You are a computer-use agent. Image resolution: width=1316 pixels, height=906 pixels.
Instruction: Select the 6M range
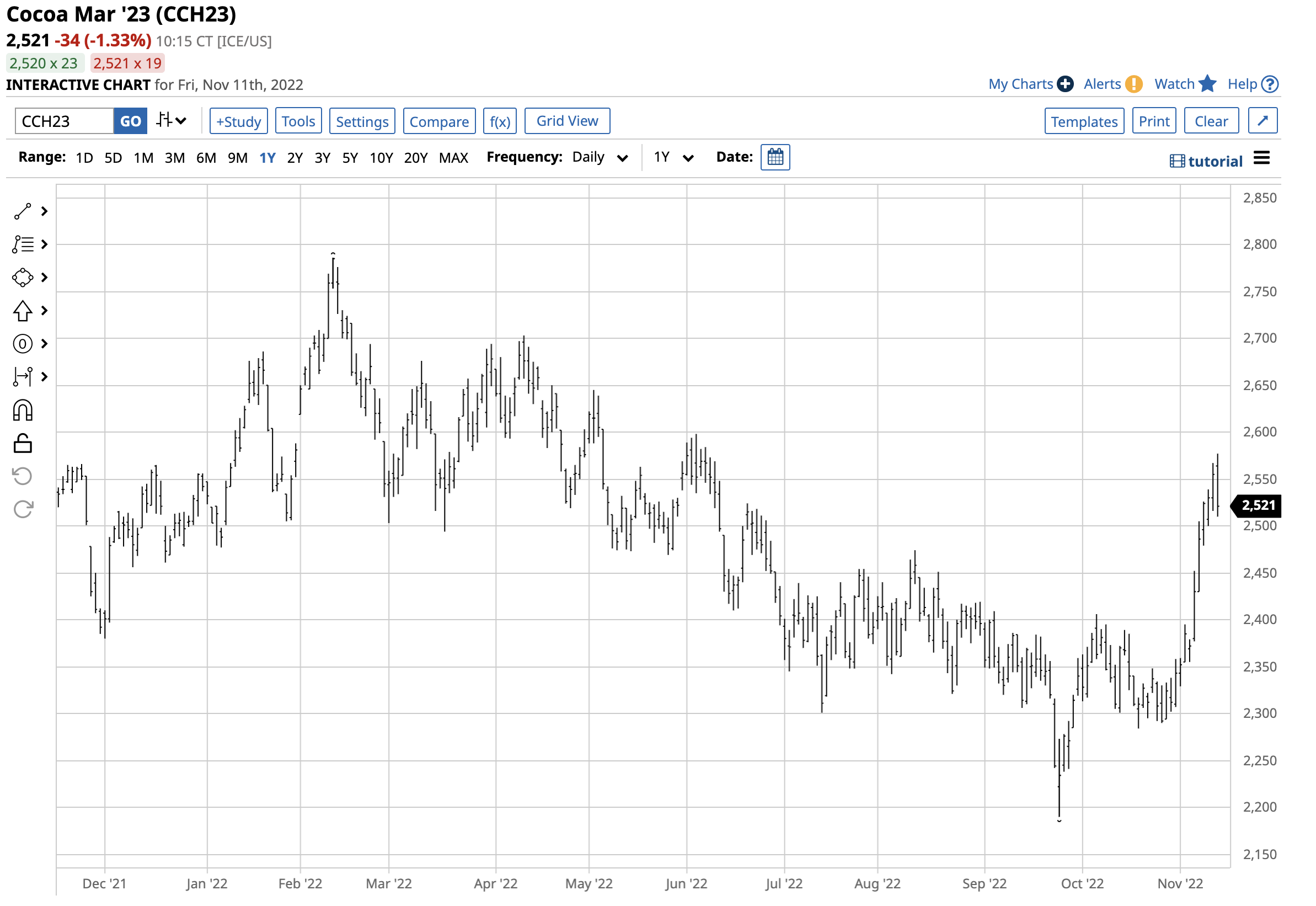(x=207, y=158)
